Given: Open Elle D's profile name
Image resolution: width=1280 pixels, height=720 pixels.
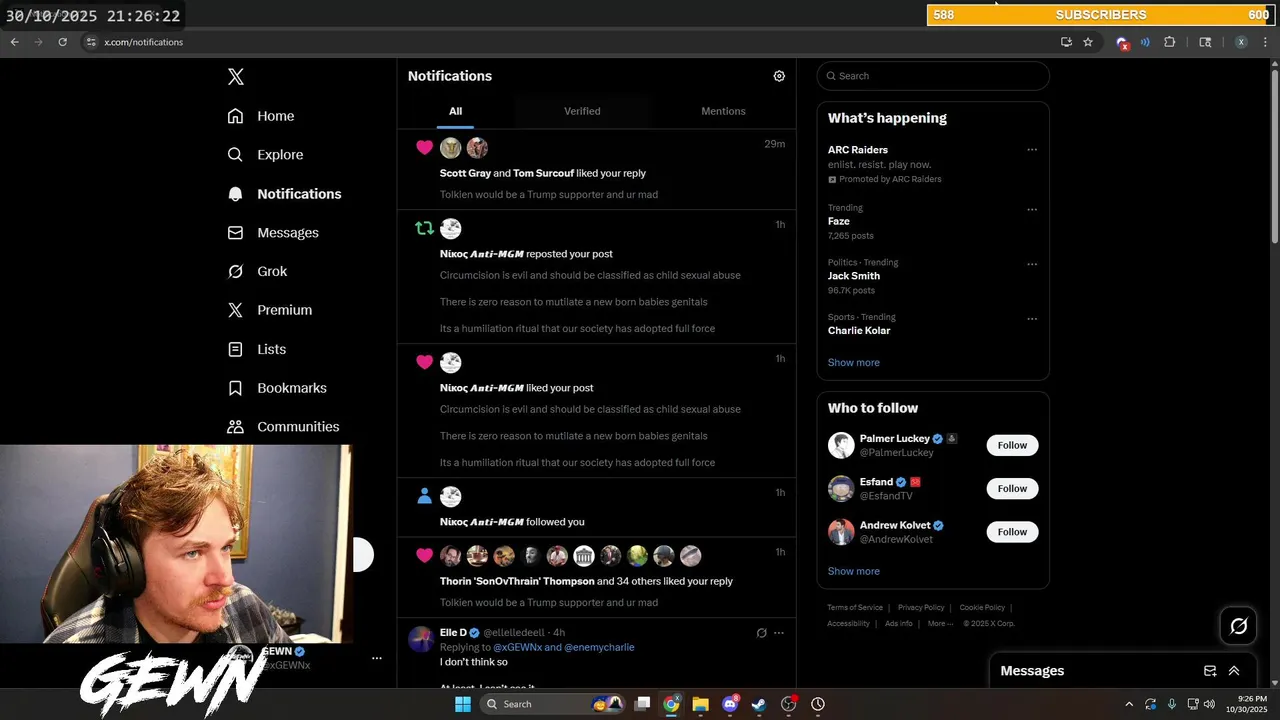Looking at the screenshot, I should pos(453,633).
